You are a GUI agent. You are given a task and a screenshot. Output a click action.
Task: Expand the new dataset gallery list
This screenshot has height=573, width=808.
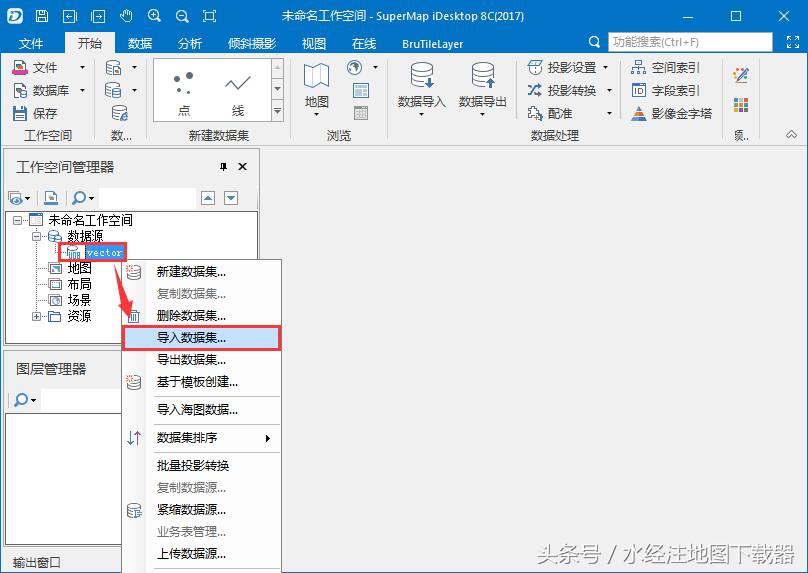point(278,111)
